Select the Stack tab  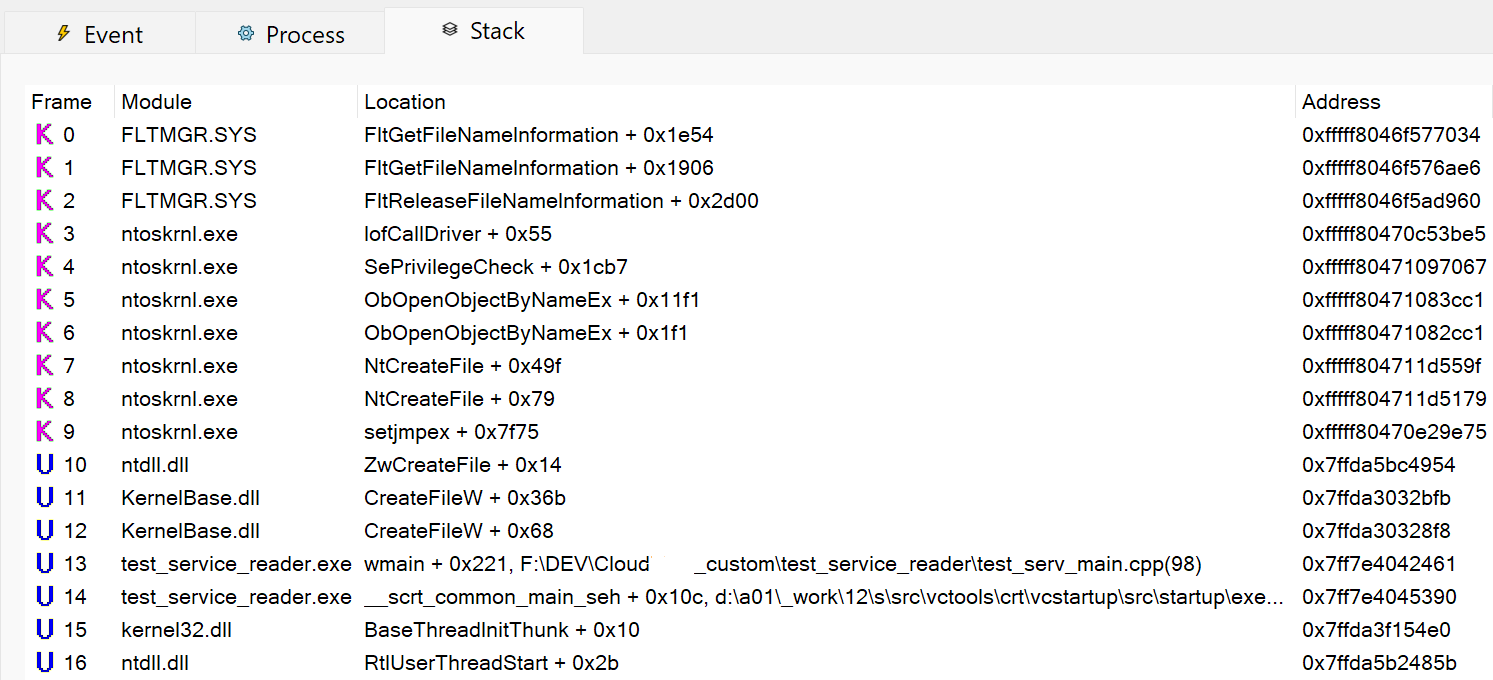click(x=483, y=30)
